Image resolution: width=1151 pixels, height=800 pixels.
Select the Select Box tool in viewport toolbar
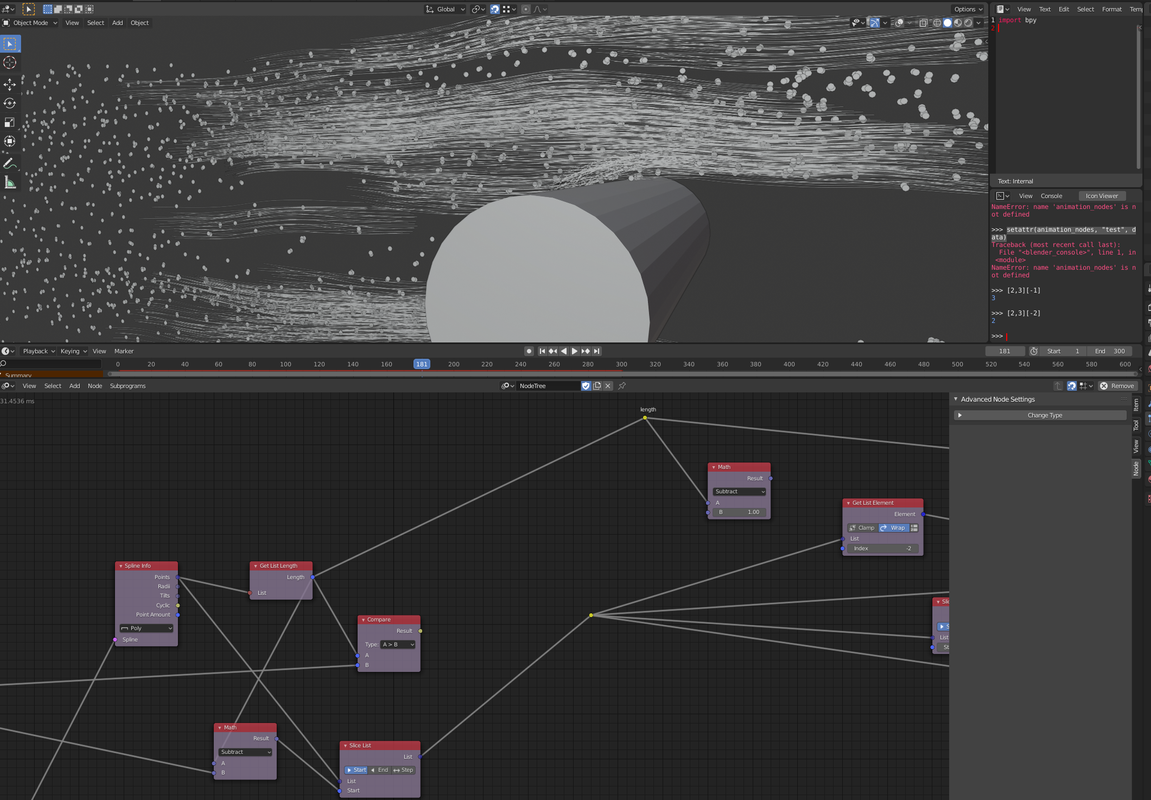pyautogui.click(x=10, y=44)
